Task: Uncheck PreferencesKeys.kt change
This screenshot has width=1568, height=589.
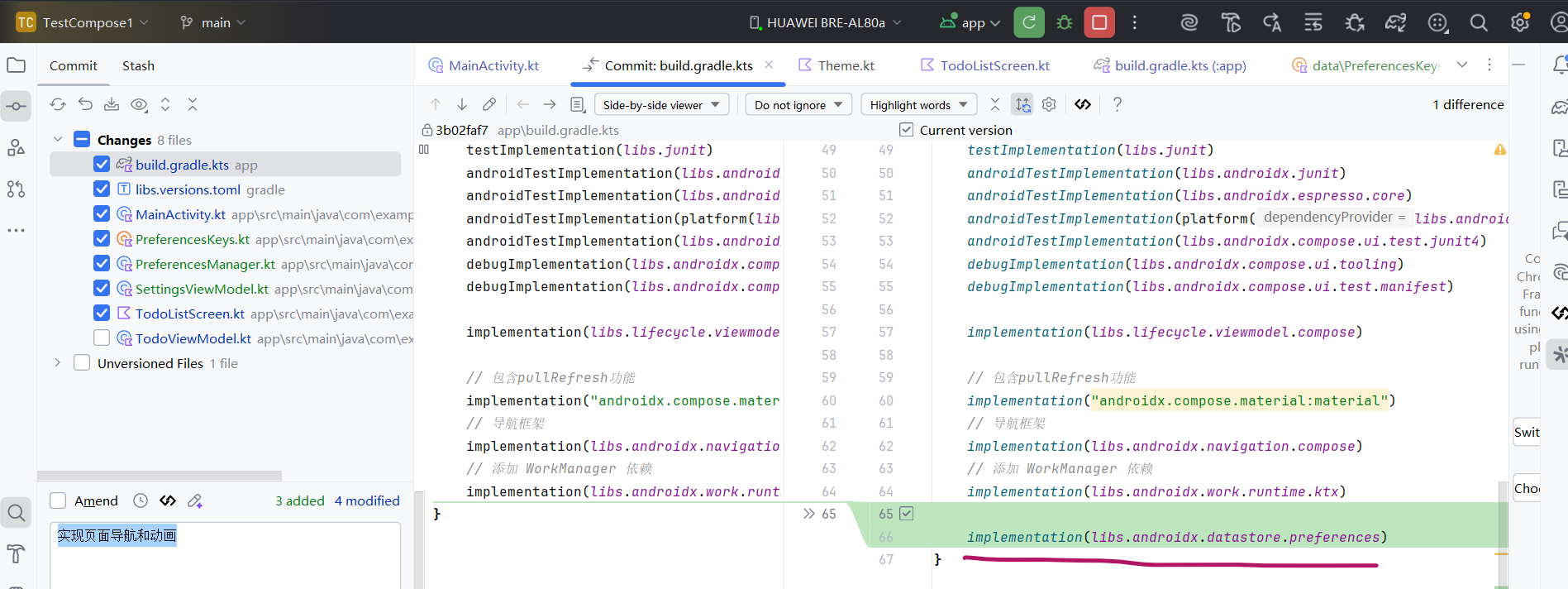Action: 102,239
